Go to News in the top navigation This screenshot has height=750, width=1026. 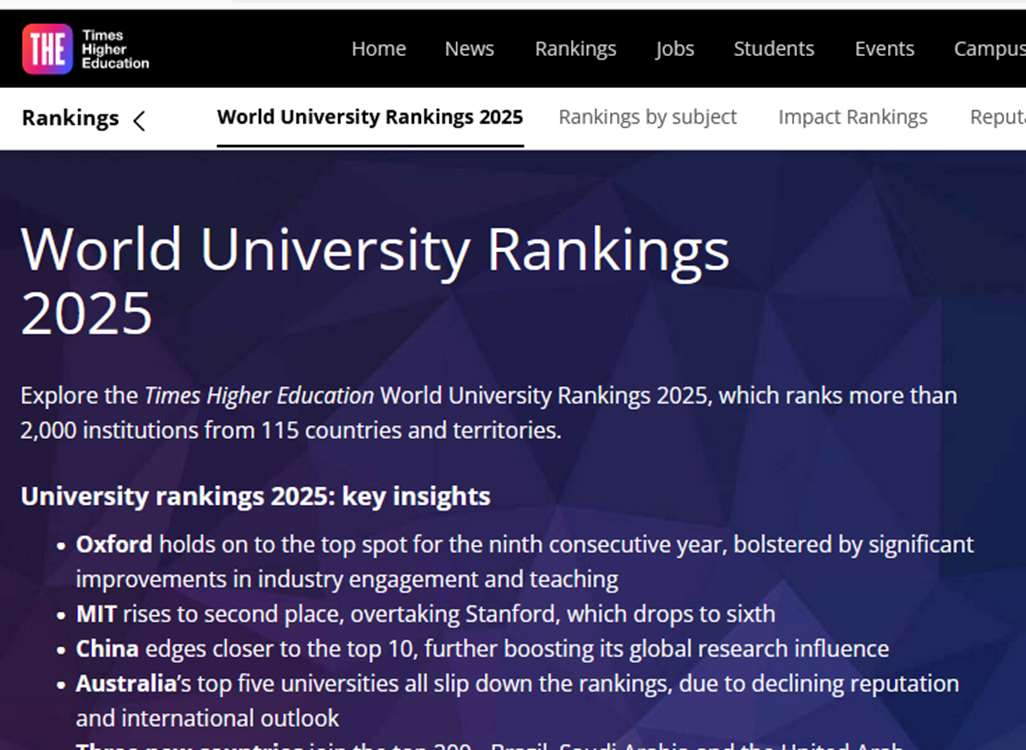pos(469,49)
